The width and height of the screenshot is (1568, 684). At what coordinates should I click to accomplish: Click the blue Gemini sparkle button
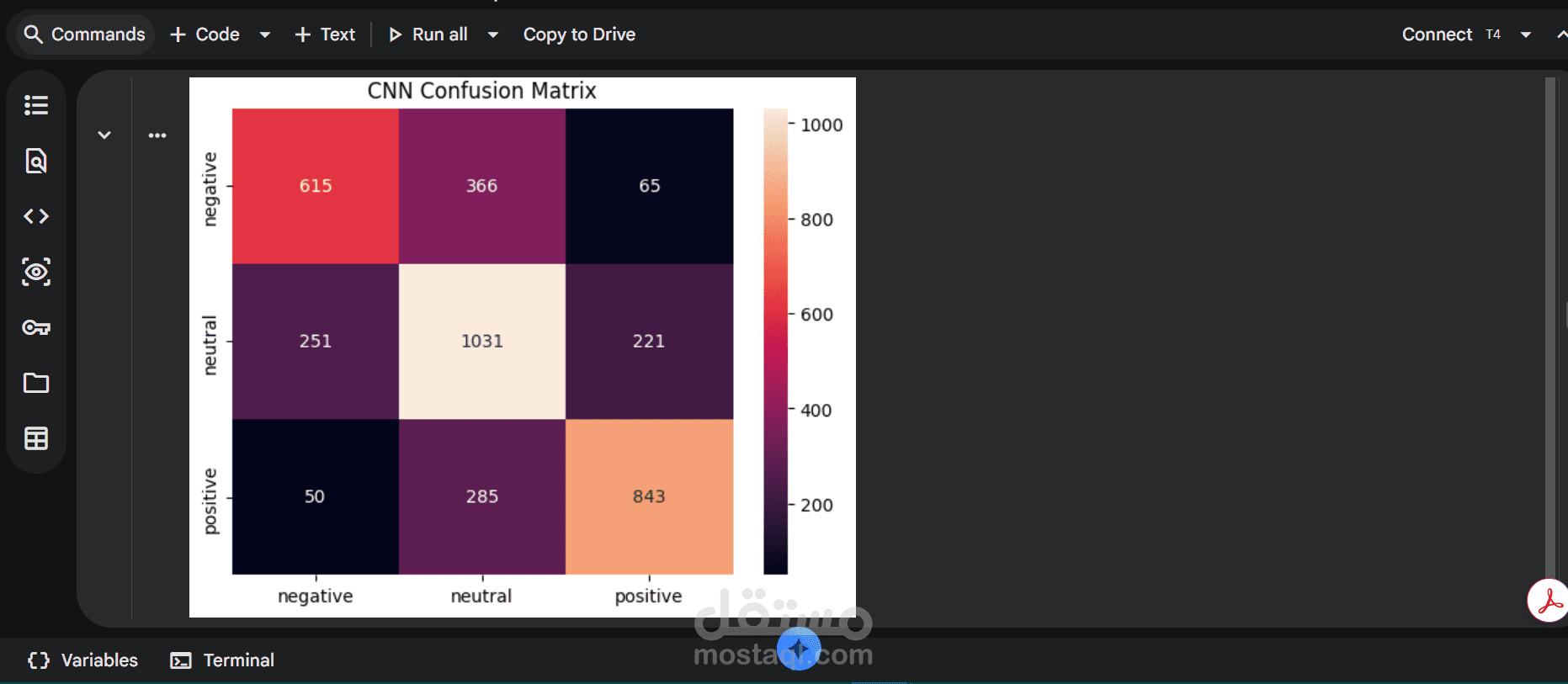(x=799, y=649)
